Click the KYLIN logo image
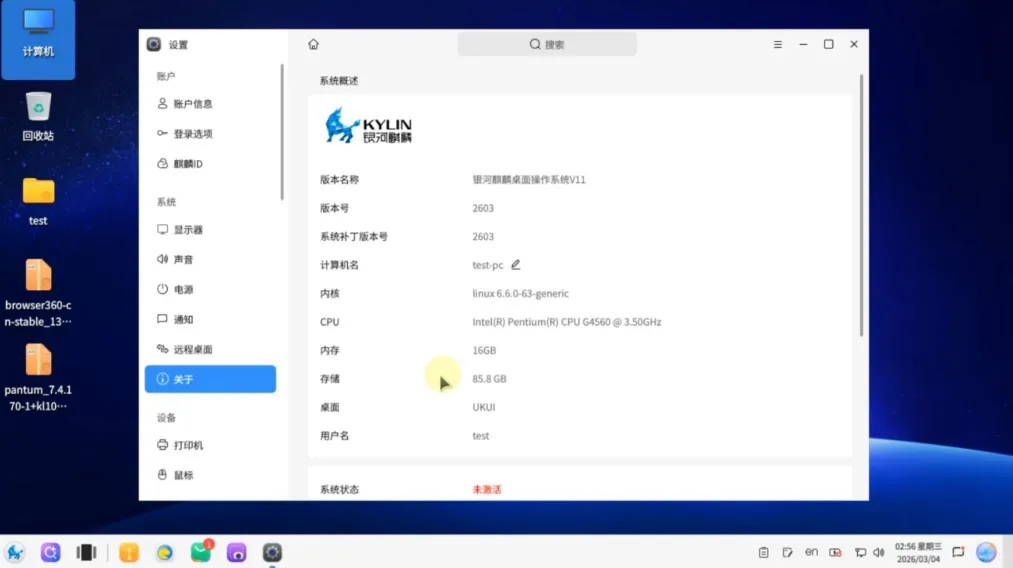This screenshot has width=1013, height=568. click(368, 125)
